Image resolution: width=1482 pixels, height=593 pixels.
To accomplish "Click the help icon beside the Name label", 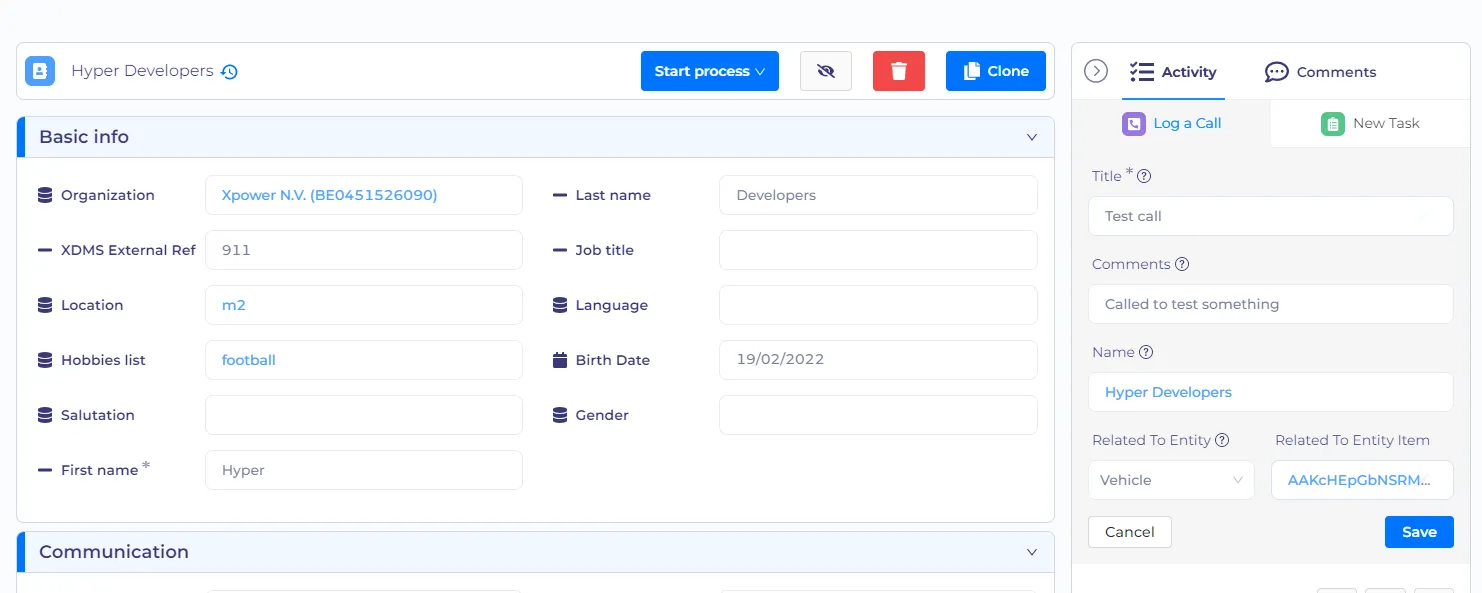I will [x=1146, y=352].
